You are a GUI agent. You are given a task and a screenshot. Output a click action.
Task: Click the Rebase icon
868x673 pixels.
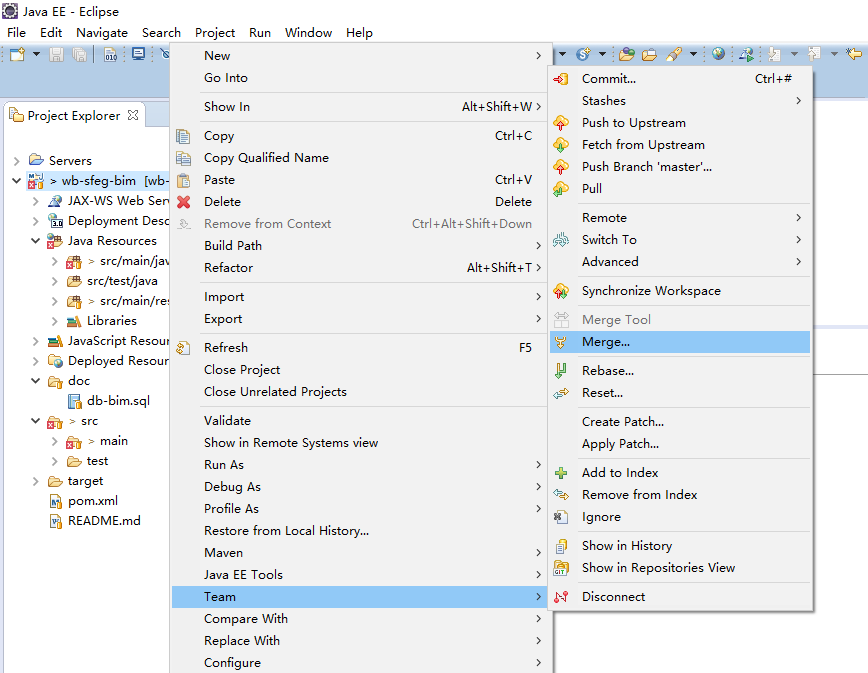pyautogui.click(x=561, y=371)
